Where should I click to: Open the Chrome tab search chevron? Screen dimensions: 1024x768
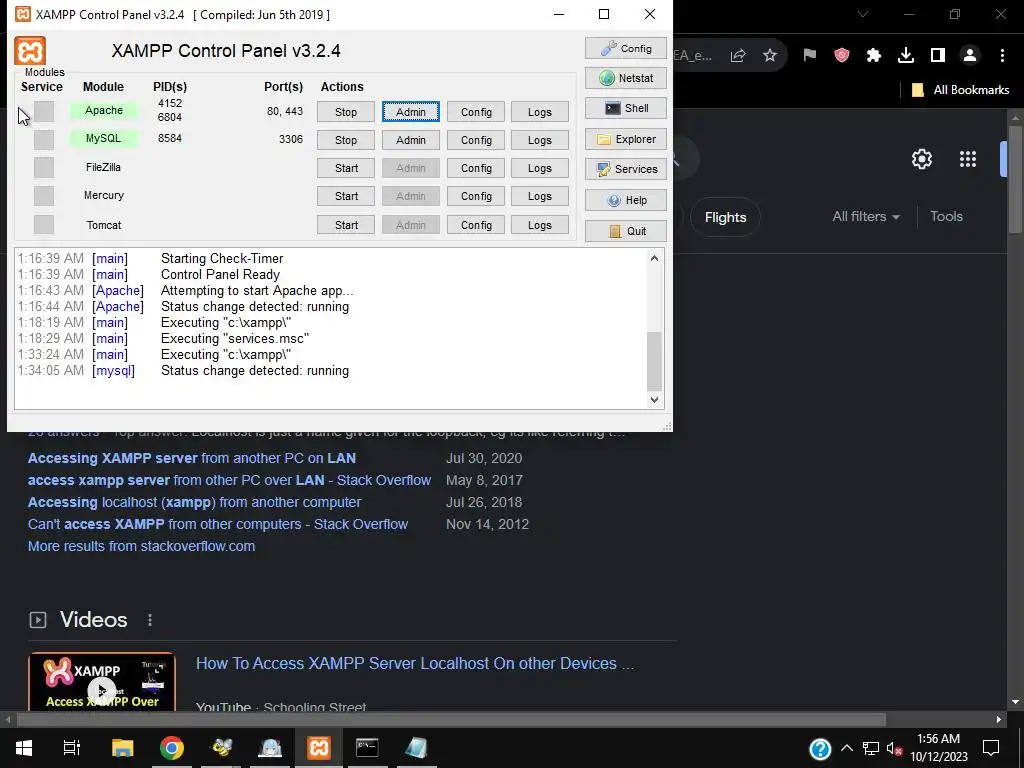click(x=863, y=14)
